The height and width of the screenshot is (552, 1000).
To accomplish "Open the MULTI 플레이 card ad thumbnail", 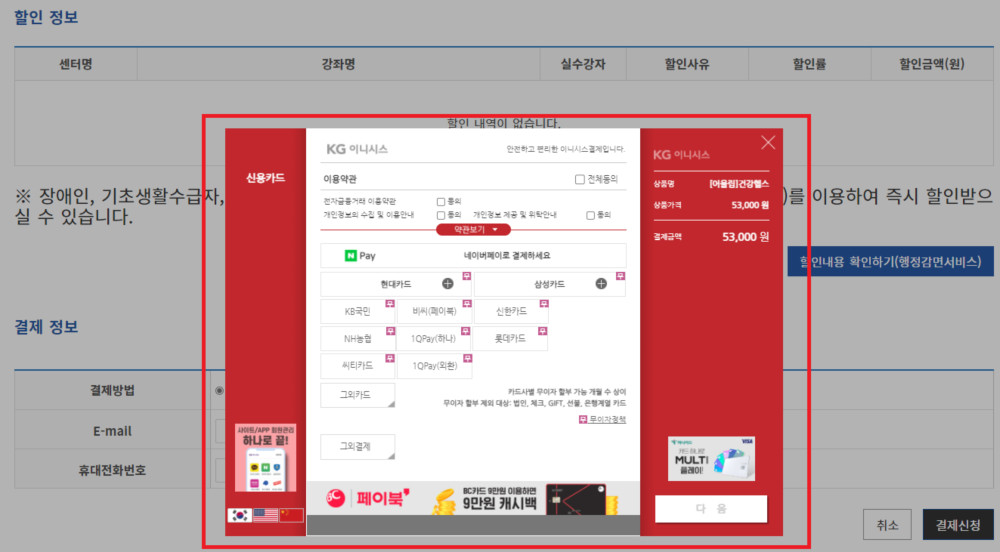I will click(x=711, y=458).
